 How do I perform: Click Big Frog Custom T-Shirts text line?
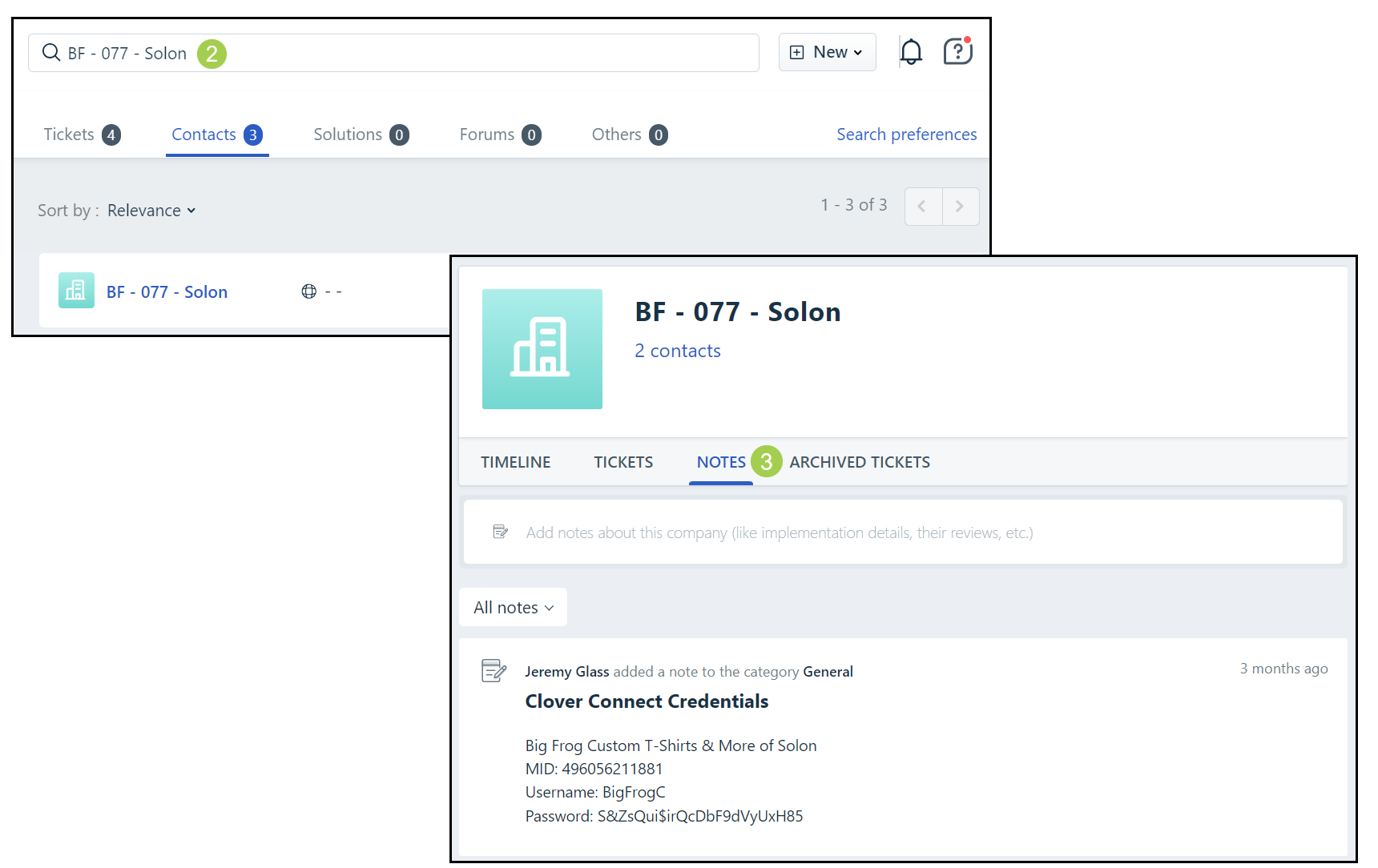671,745
